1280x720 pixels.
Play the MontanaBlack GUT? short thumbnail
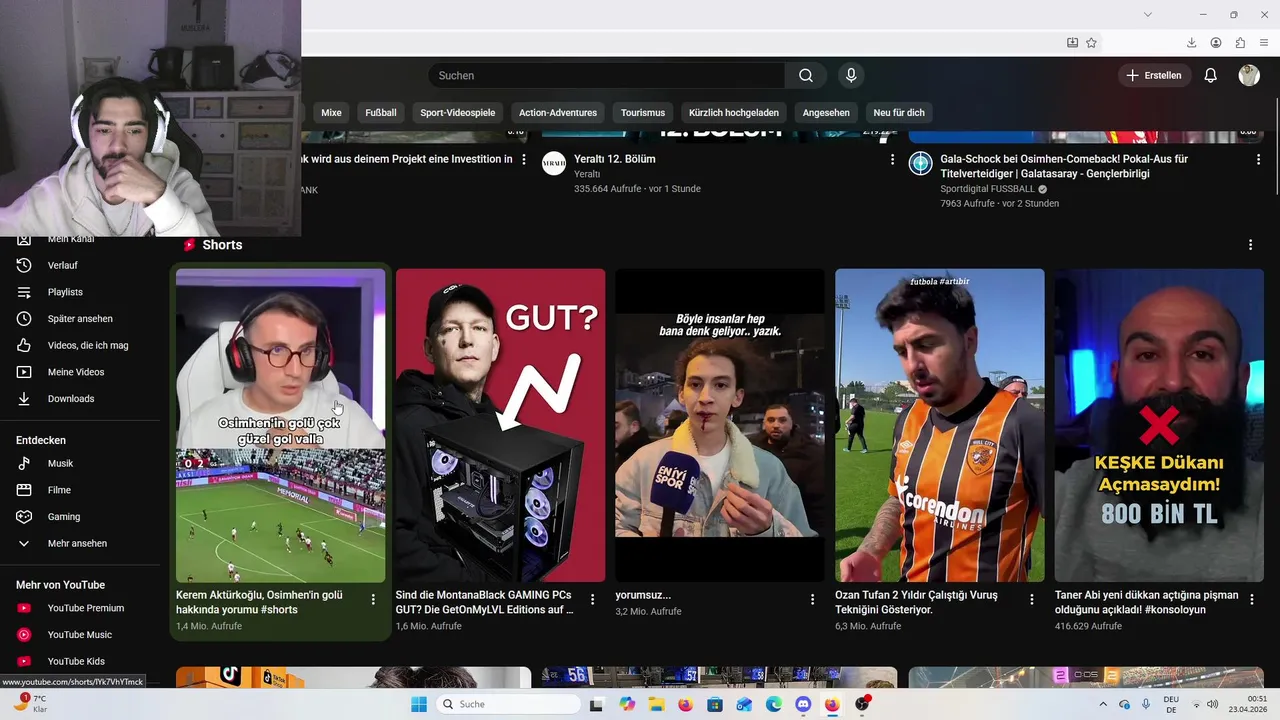pyautogui.click(x=500, y=425)
